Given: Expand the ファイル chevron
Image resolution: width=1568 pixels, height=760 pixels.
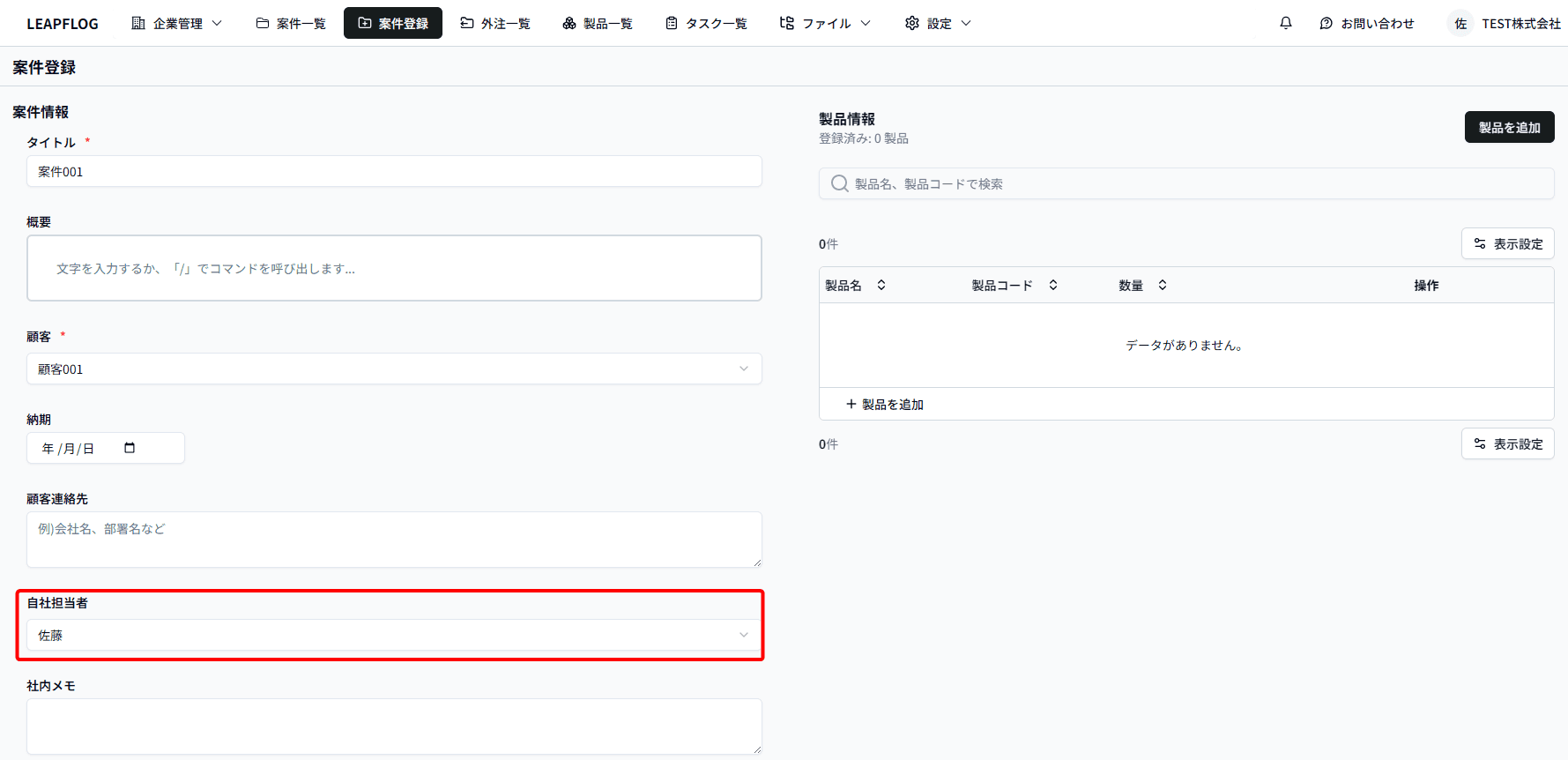Looking at the screenshot, I should point(866,23).
